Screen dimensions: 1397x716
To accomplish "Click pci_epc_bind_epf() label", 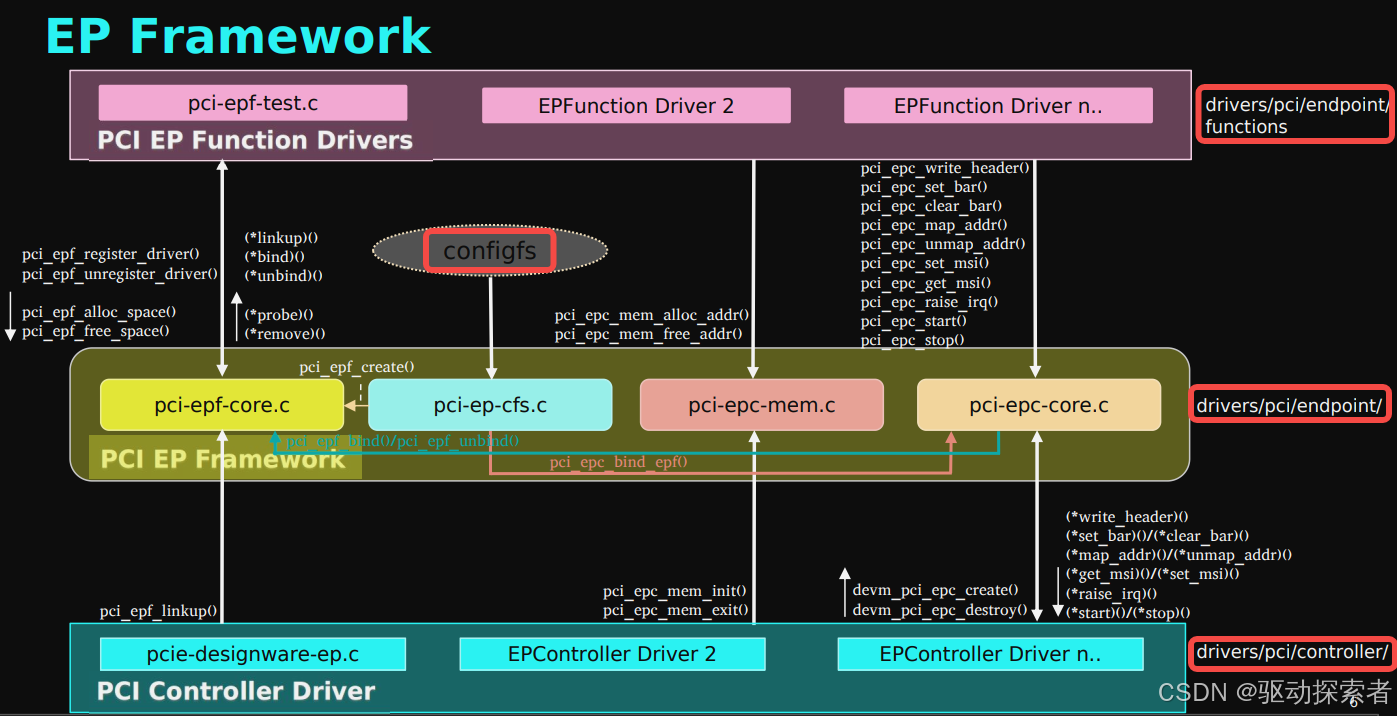I will pyautogui.click(x=619, y=462).
